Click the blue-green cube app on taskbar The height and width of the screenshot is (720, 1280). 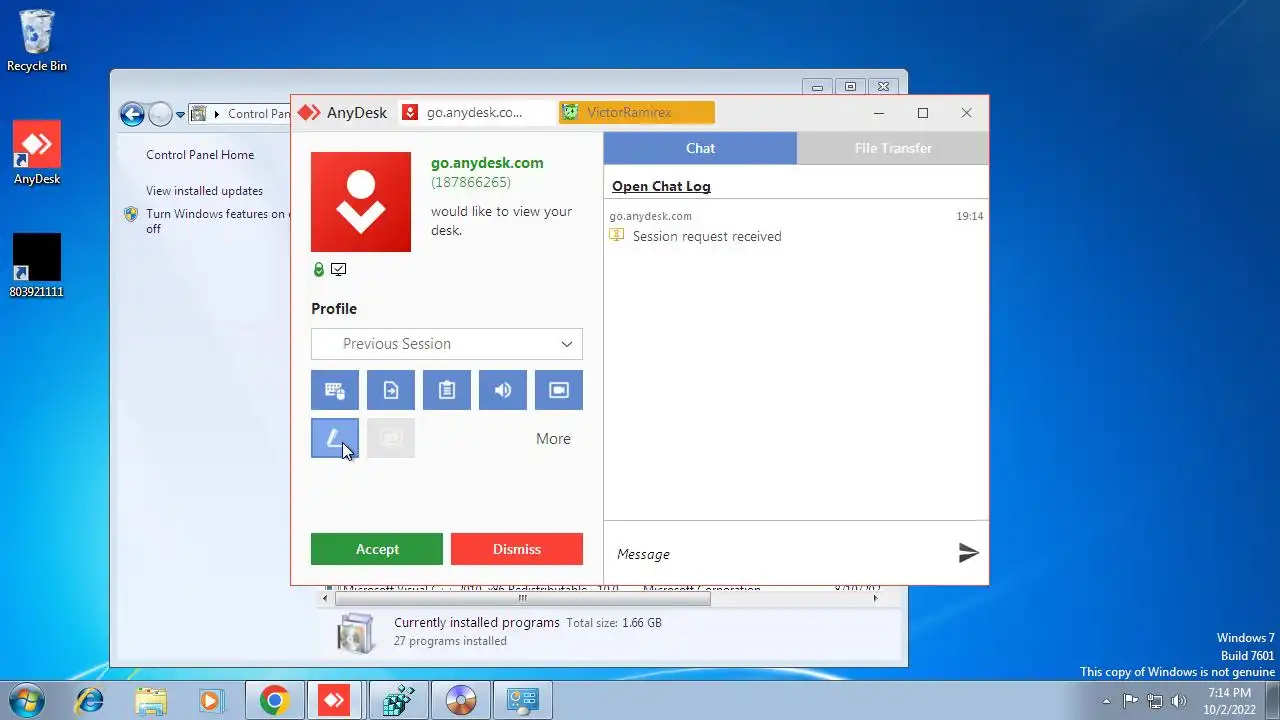coord(398,701)
